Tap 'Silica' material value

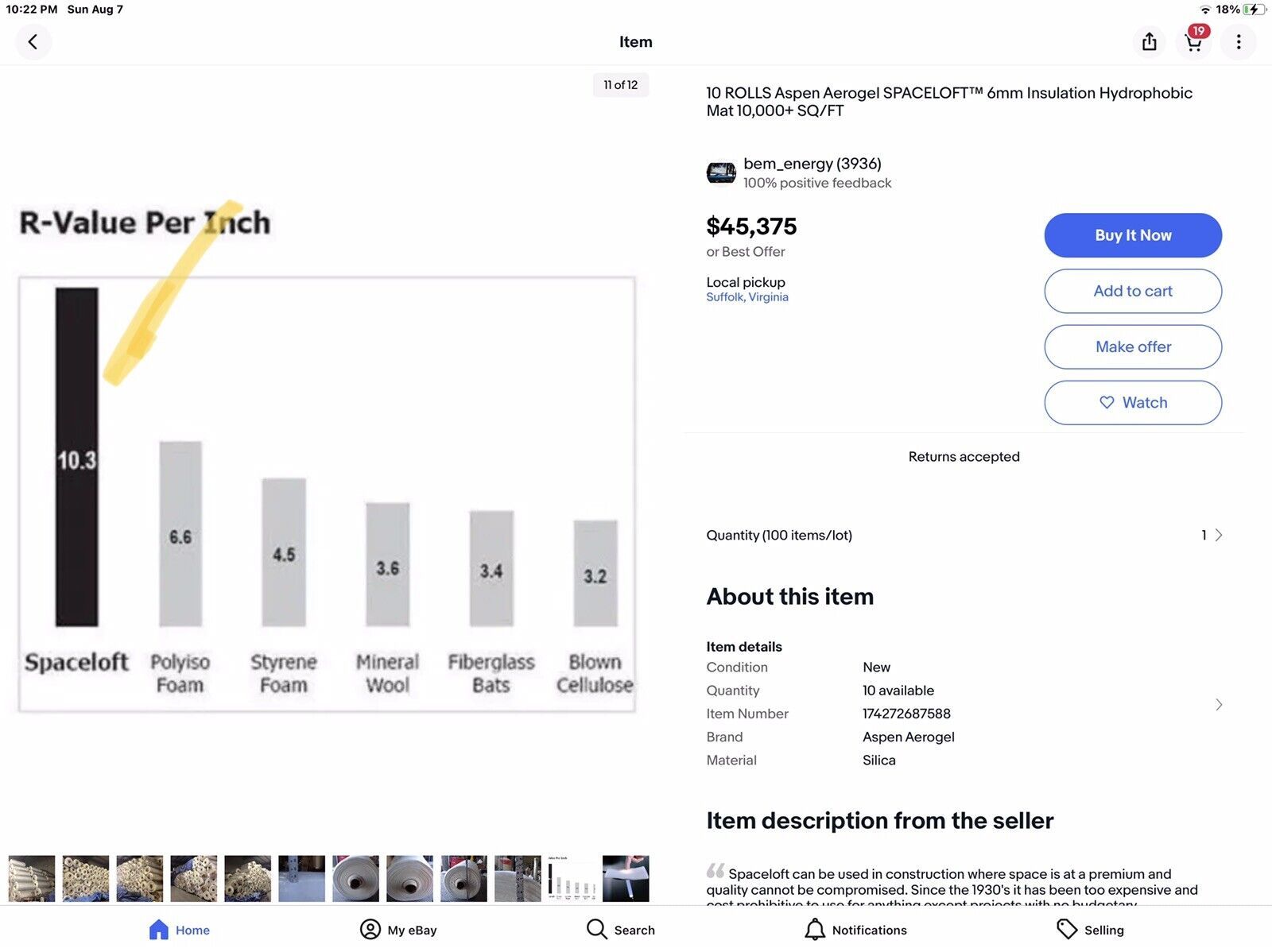pyautogui.click(x=879, y=760)
